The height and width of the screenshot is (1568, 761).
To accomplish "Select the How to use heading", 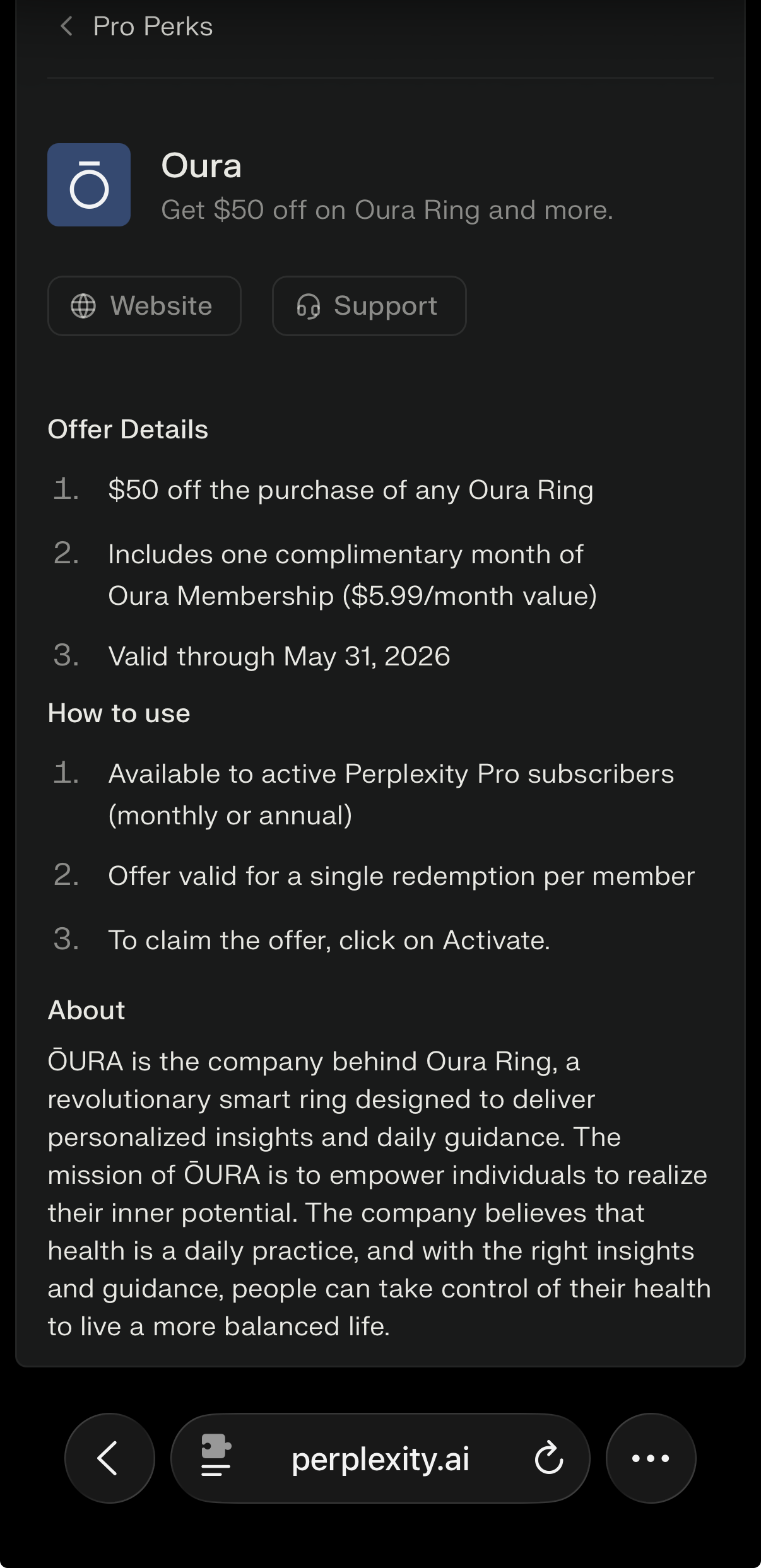I will pyautogui.click(x=119, y=713).
